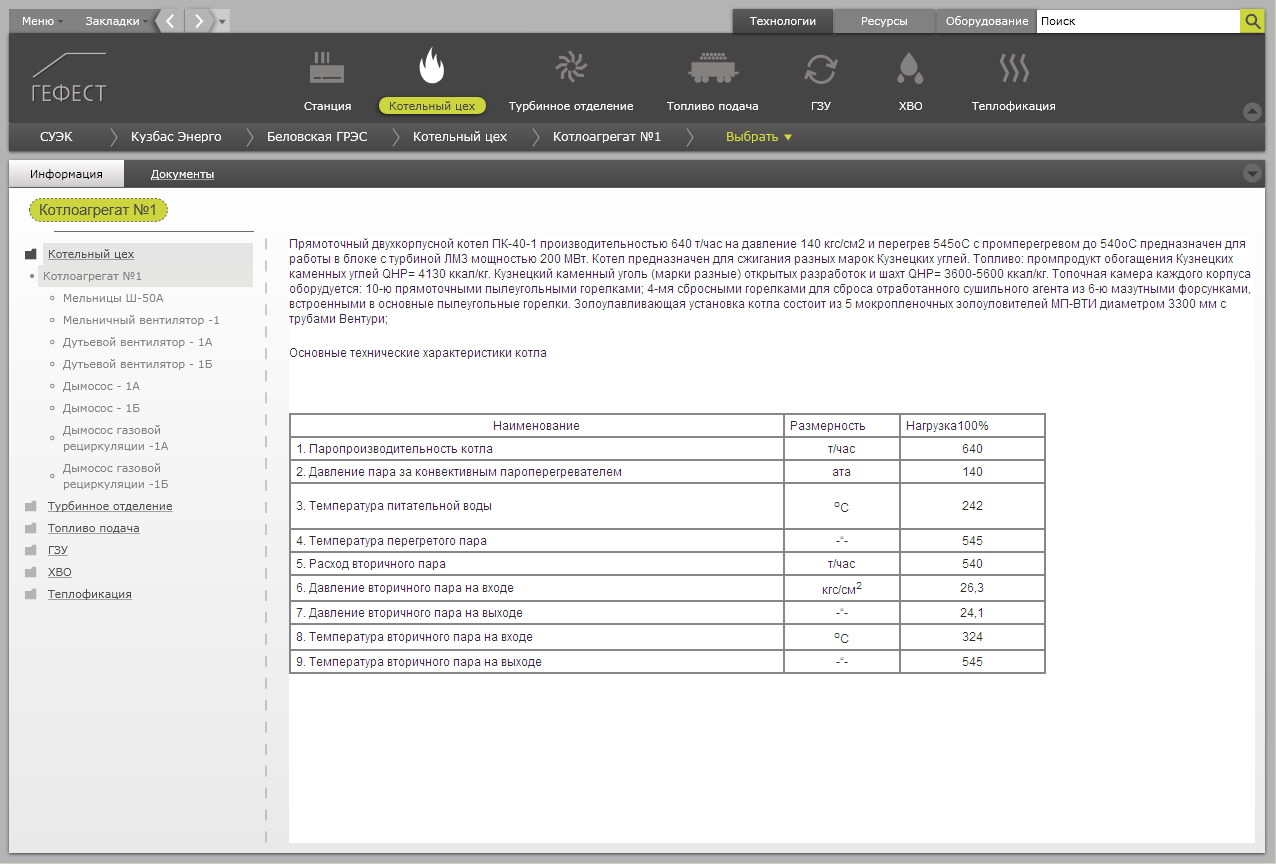Select Мельницы Ш-50А in the tree

click(113, 298)
